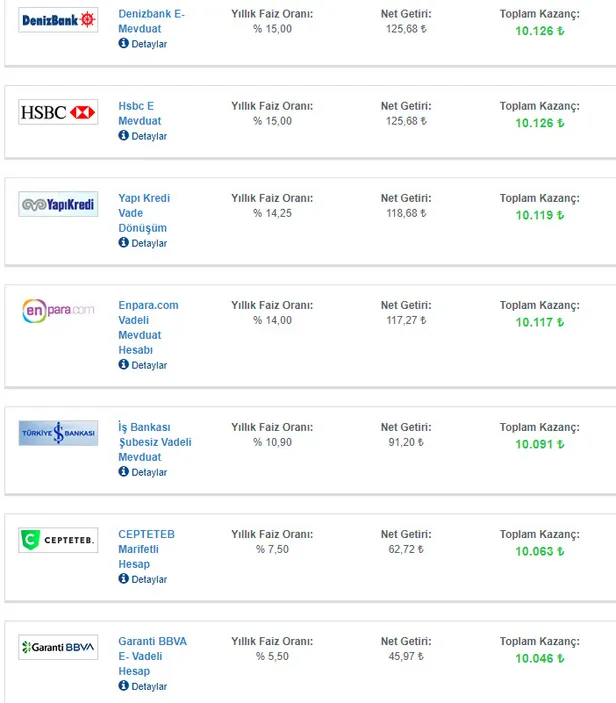
Task: Open Yapı Kredi Vade Dönüşüm link
Action: click(144, 213)
